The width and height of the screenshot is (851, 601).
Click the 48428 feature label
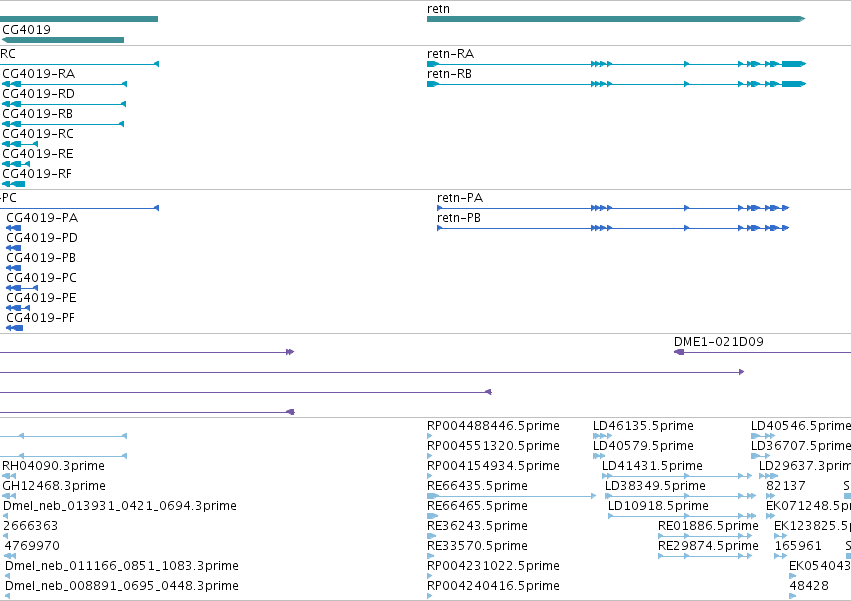(x=809, y=586)
